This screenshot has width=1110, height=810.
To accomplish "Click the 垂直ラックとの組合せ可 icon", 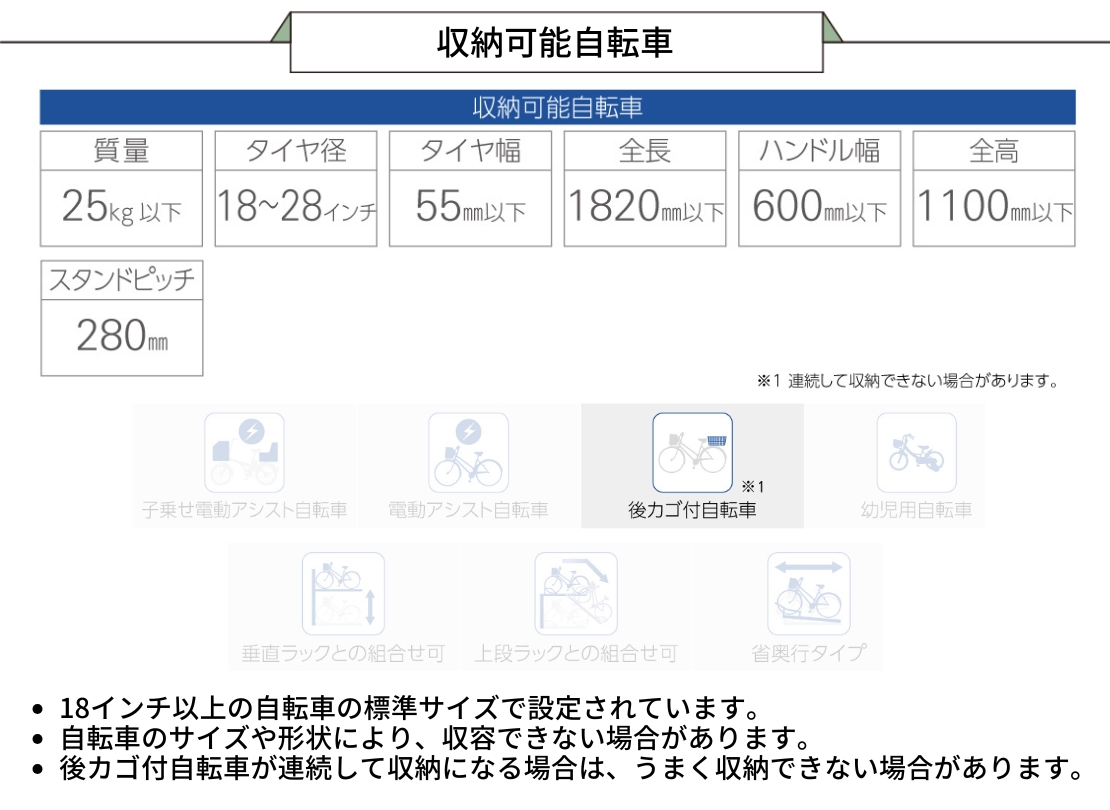I will tap(343, 594).
